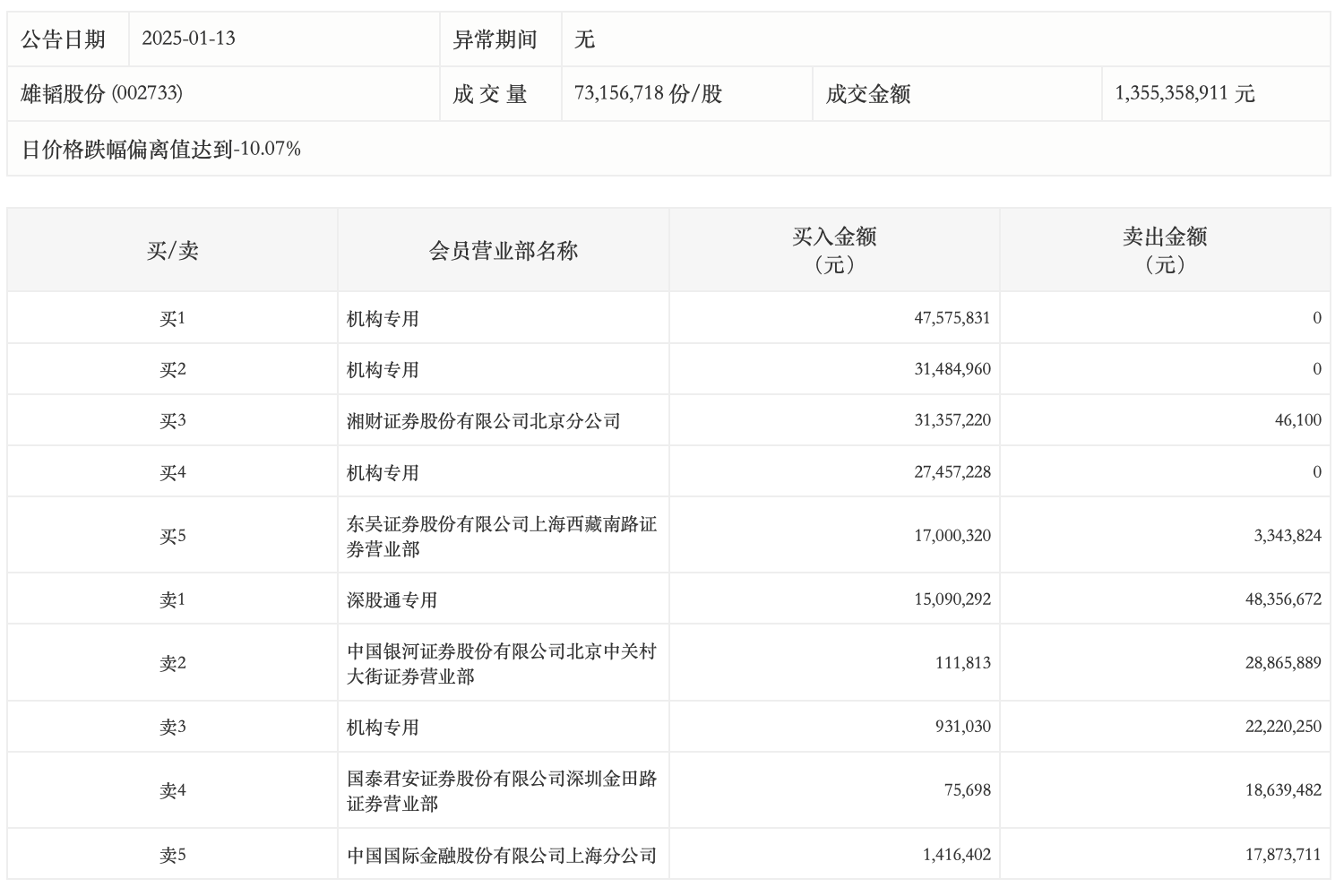Select the 买/卖 column header

[x=172, y=250]
